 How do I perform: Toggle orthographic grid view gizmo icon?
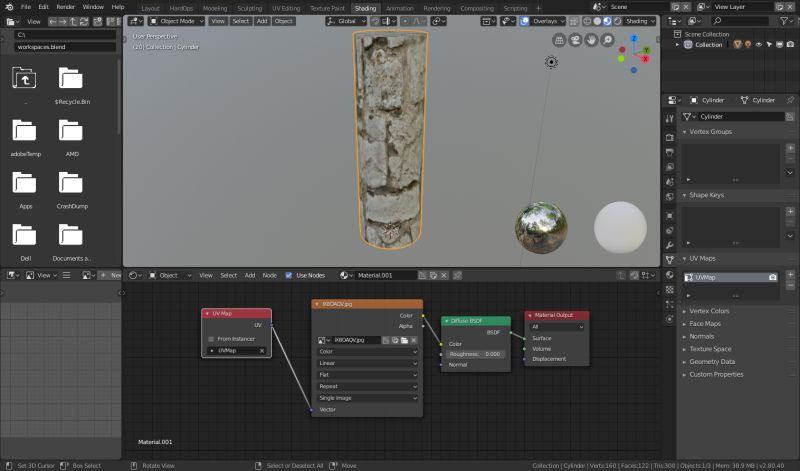click(x=559, y=40)
